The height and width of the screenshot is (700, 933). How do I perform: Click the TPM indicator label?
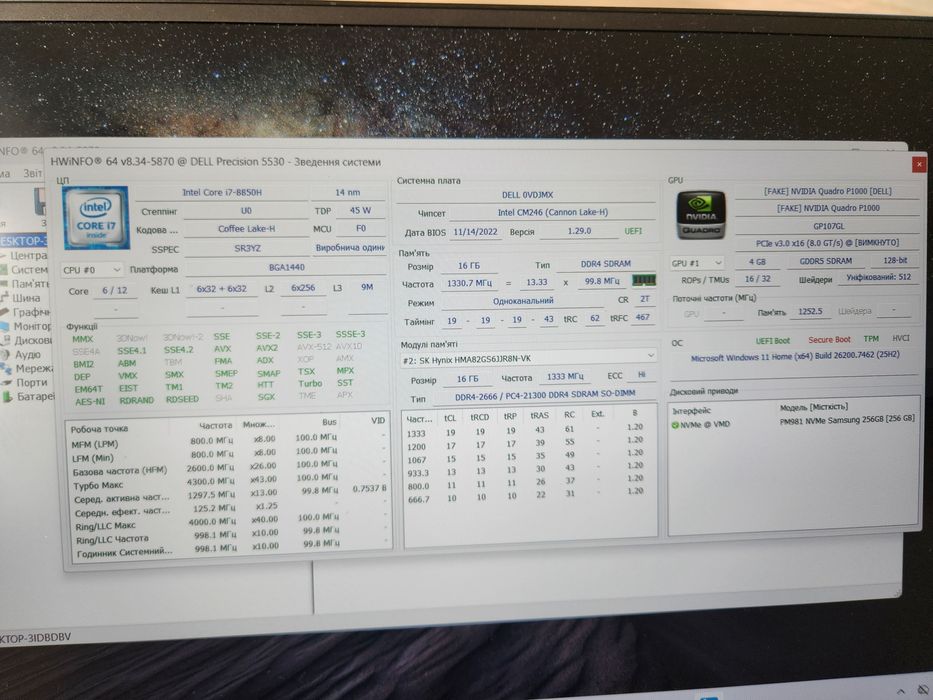point(871,339)
